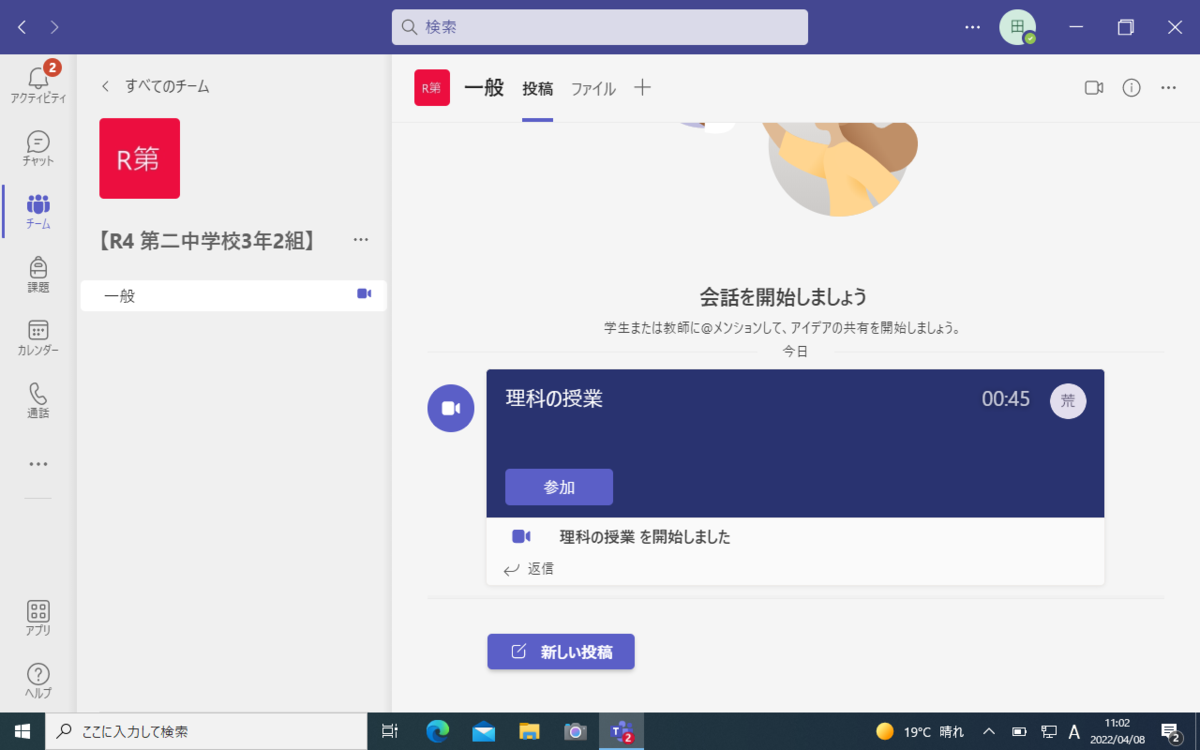Click the 新しい投稿 button

(x=561, y=652)
